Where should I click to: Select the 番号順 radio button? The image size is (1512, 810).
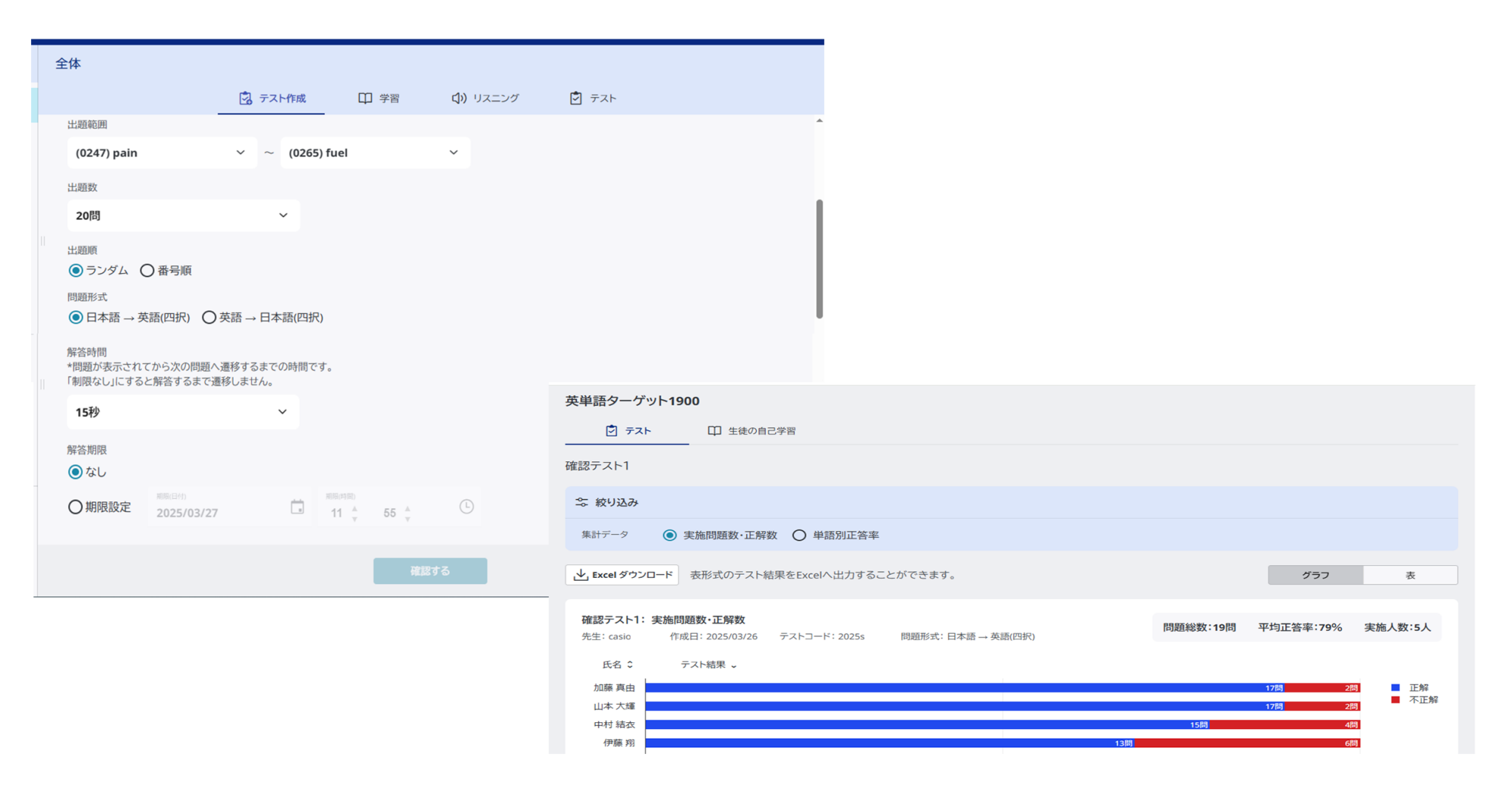146,270
